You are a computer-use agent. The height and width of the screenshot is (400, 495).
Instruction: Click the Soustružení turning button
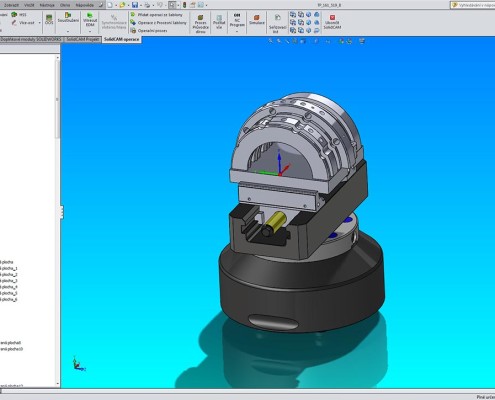point(68,18)
